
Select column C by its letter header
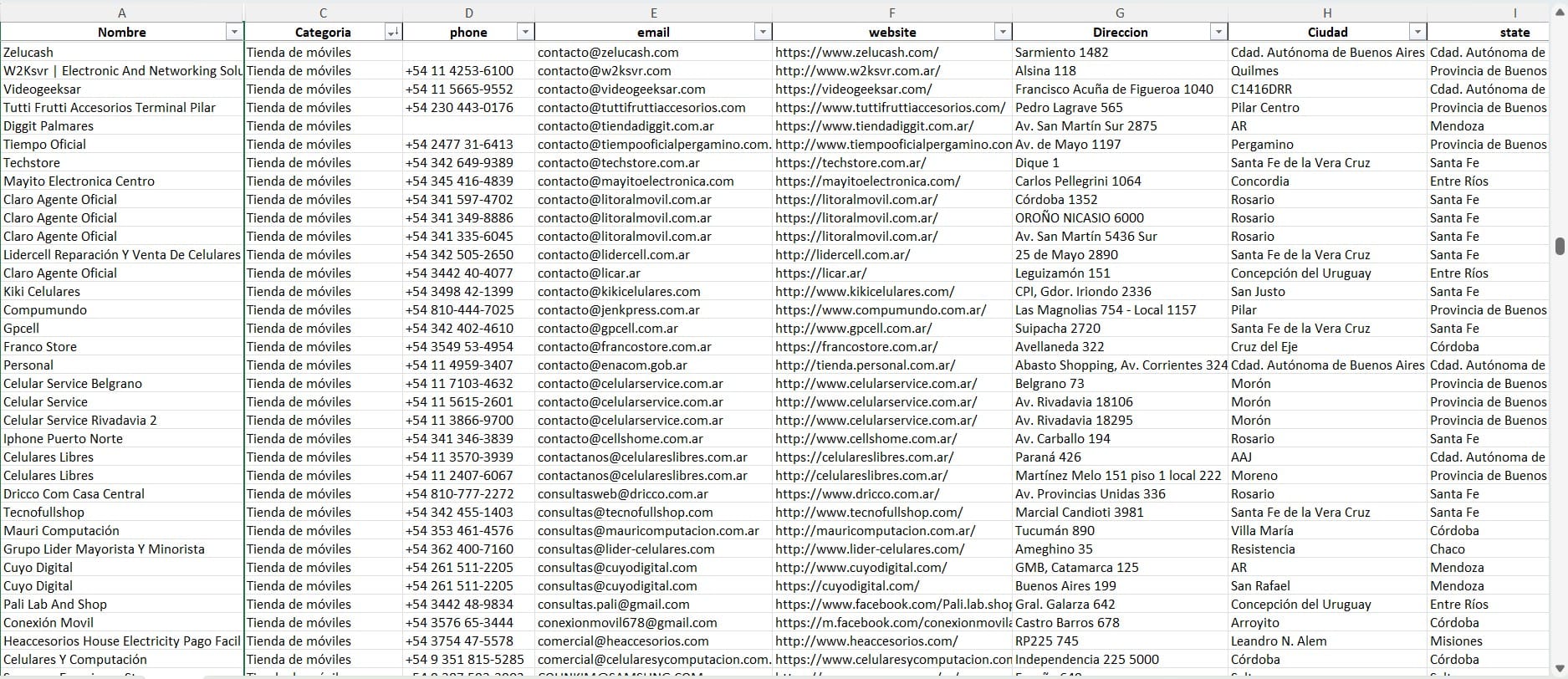pyautogui.click(x=324, y=13)
